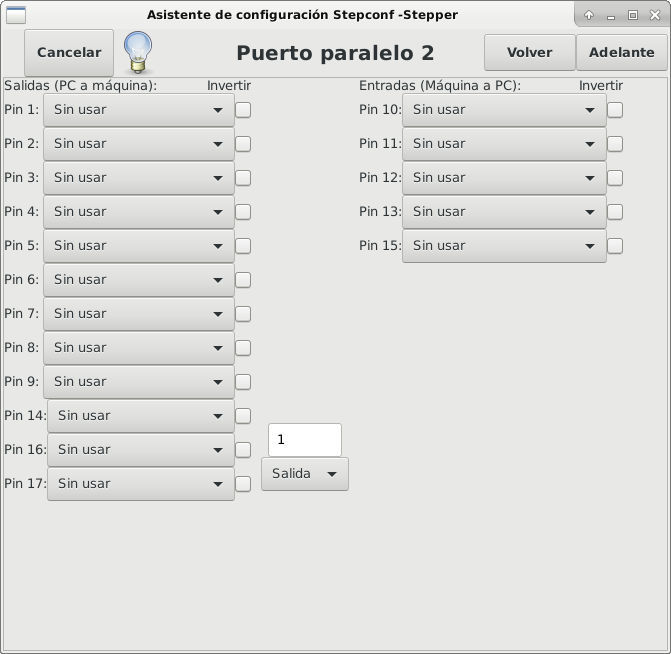Open the Pin 16 function dropdown

141,450
